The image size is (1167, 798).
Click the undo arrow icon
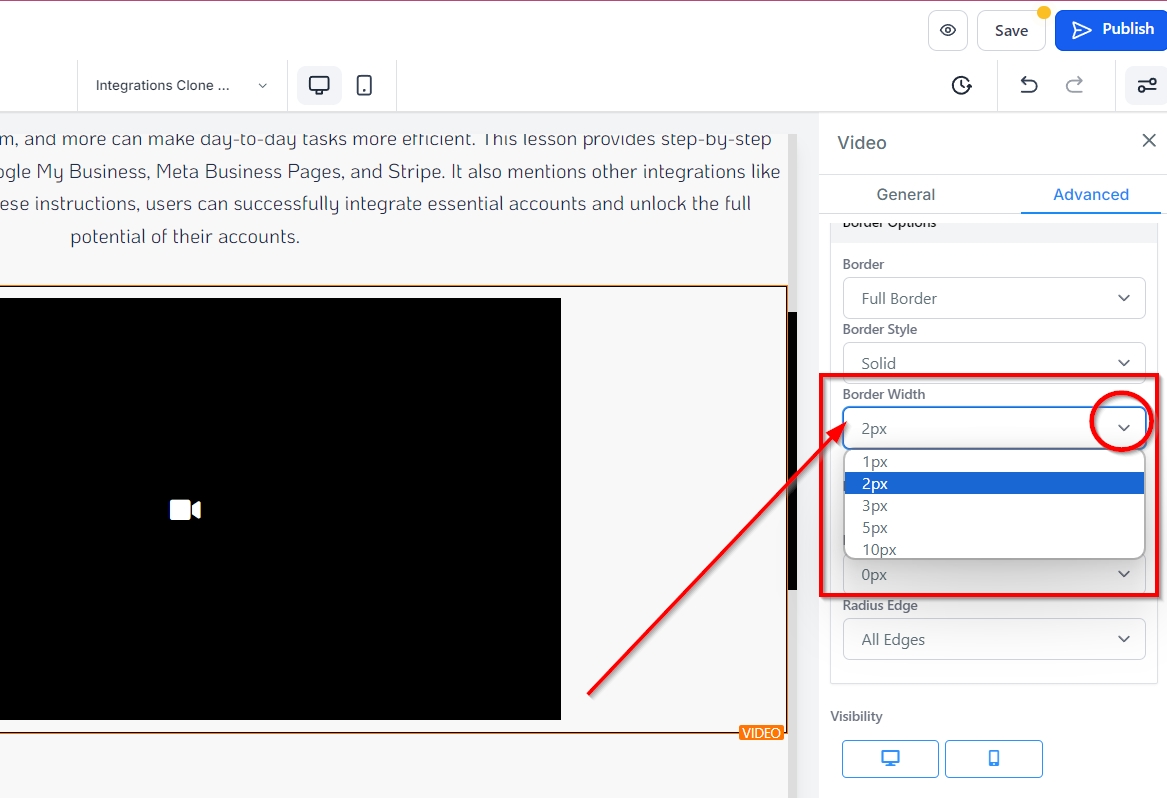coord(1028,85)
